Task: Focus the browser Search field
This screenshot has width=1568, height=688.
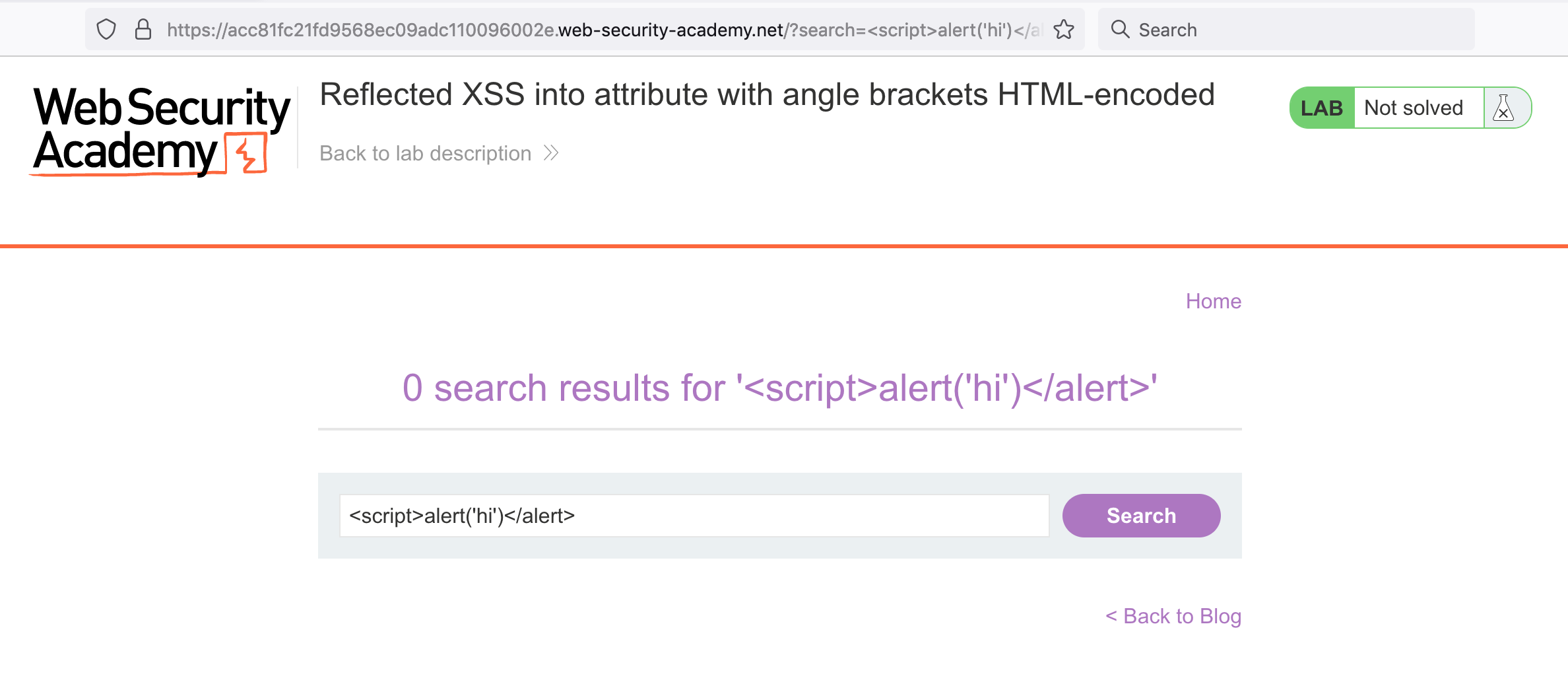Action: [1286, 30]
